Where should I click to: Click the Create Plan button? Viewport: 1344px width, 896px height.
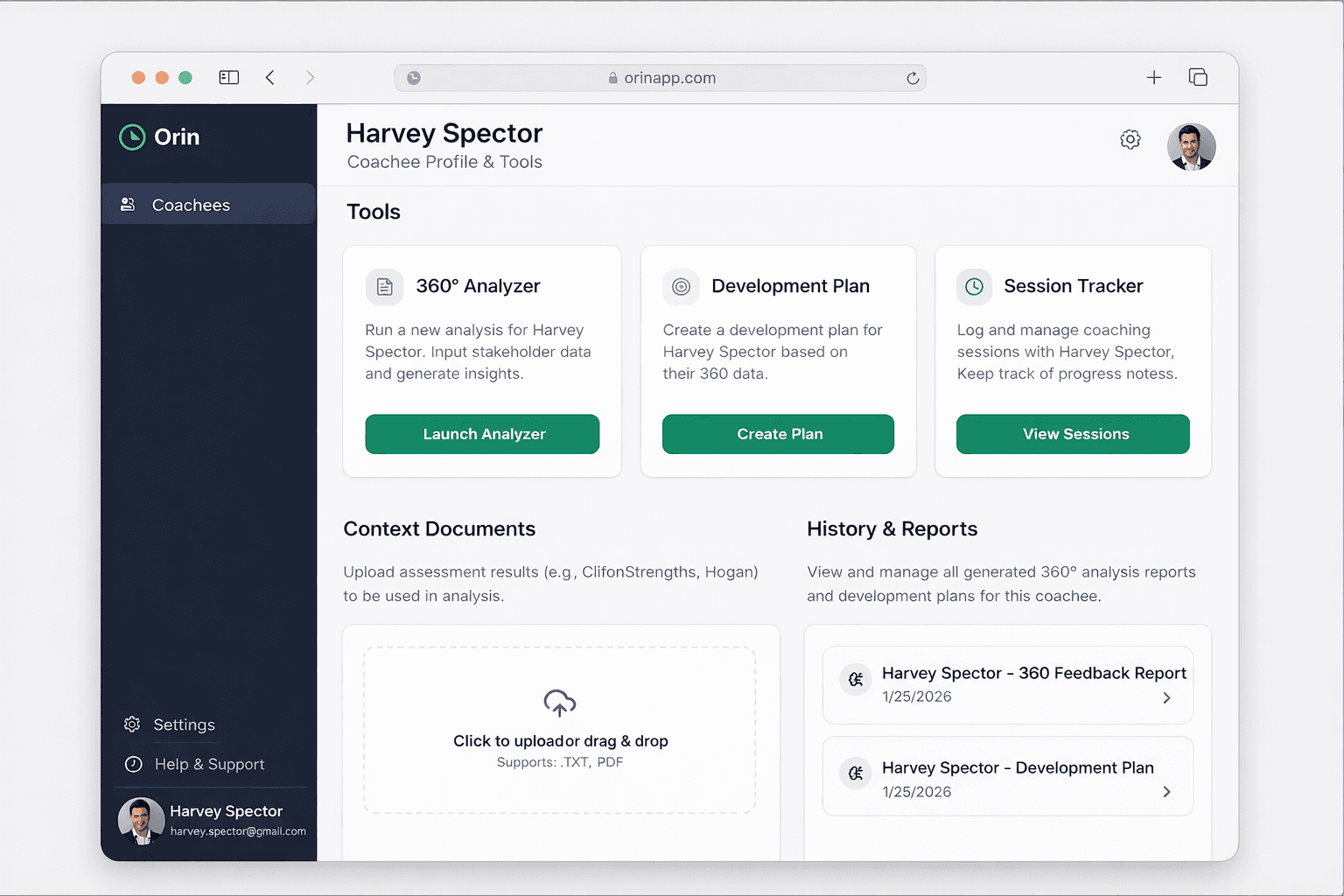778,434
